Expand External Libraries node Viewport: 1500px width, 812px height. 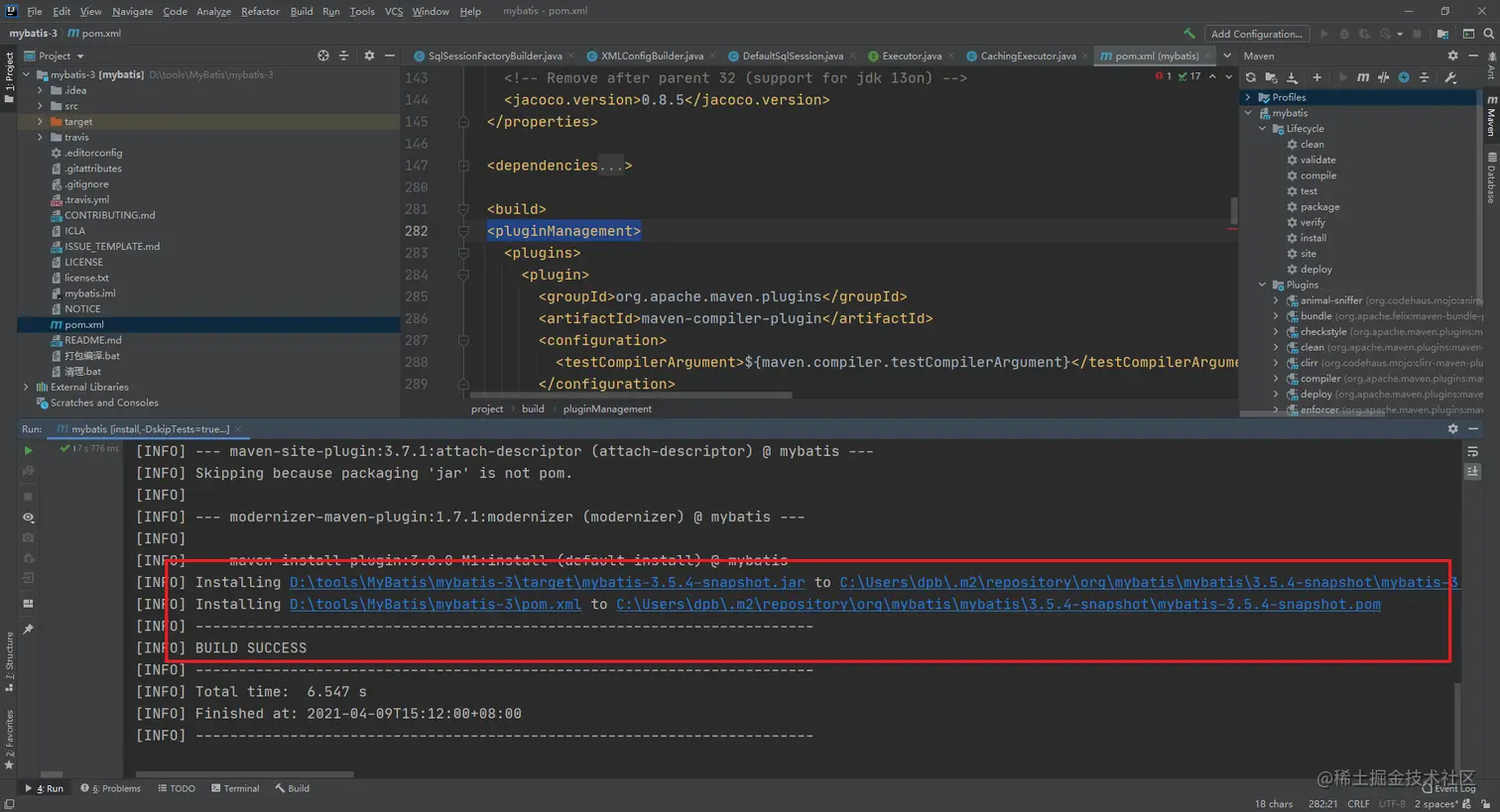click(26, 387)
